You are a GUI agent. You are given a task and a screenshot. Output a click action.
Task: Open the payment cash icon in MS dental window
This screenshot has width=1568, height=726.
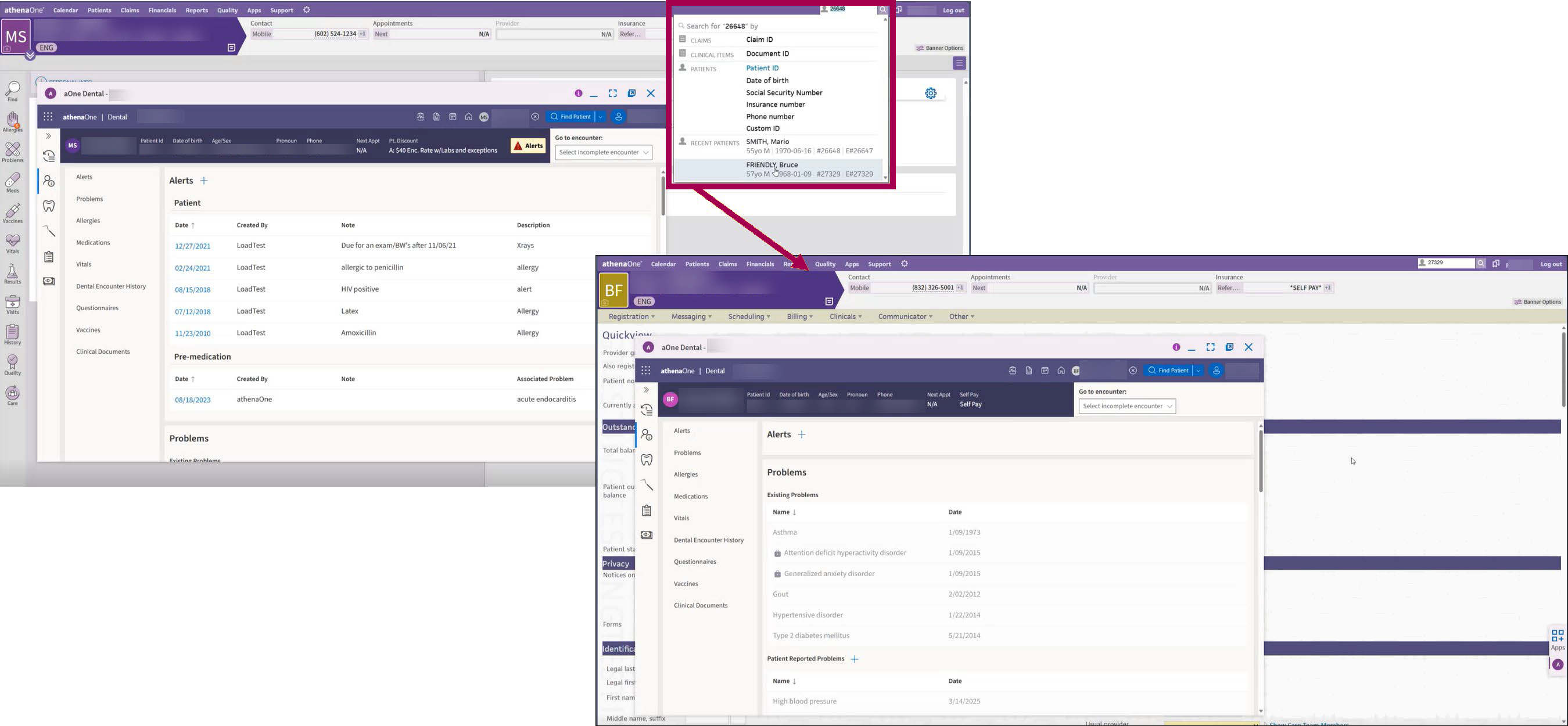pos(49,281)
